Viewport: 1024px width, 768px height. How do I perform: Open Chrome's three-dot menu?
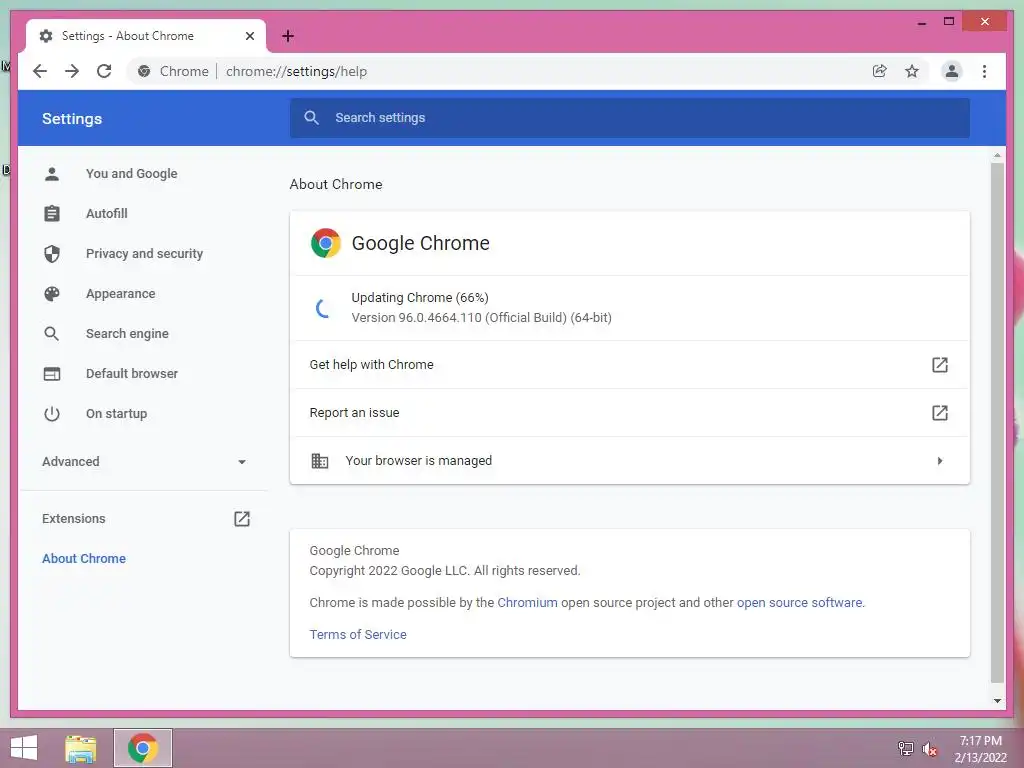point(984,71)
